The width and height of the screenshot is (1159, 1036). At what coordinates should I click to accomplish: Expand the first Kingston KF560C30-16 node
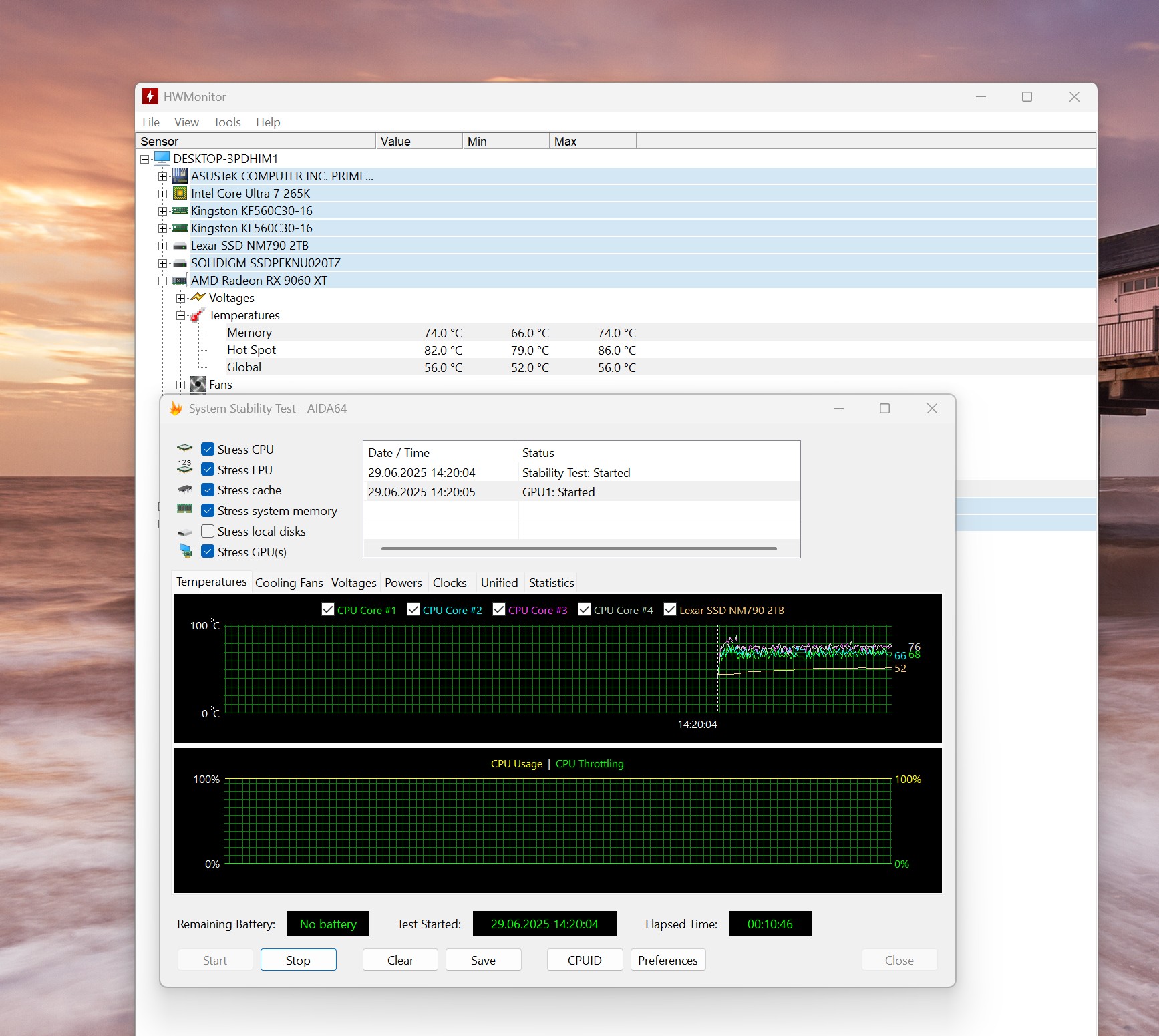tap(162, 211)
